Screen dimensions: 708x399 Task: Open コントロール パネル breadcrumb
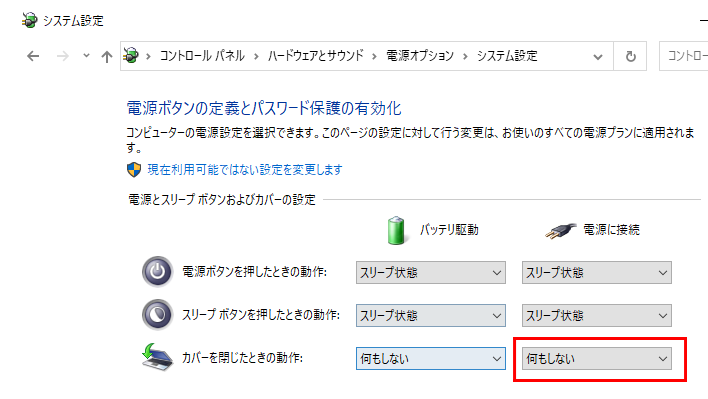pyautogui.click(x=202, y=56)
